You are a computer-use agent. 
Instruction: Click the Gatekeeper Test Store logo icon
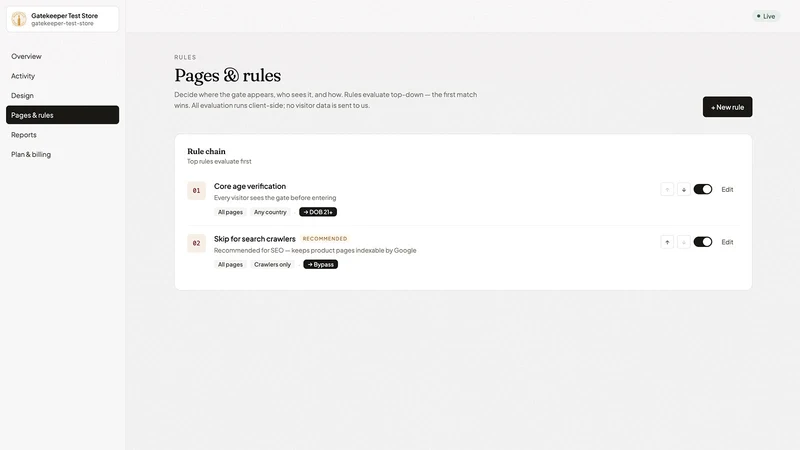19,19
